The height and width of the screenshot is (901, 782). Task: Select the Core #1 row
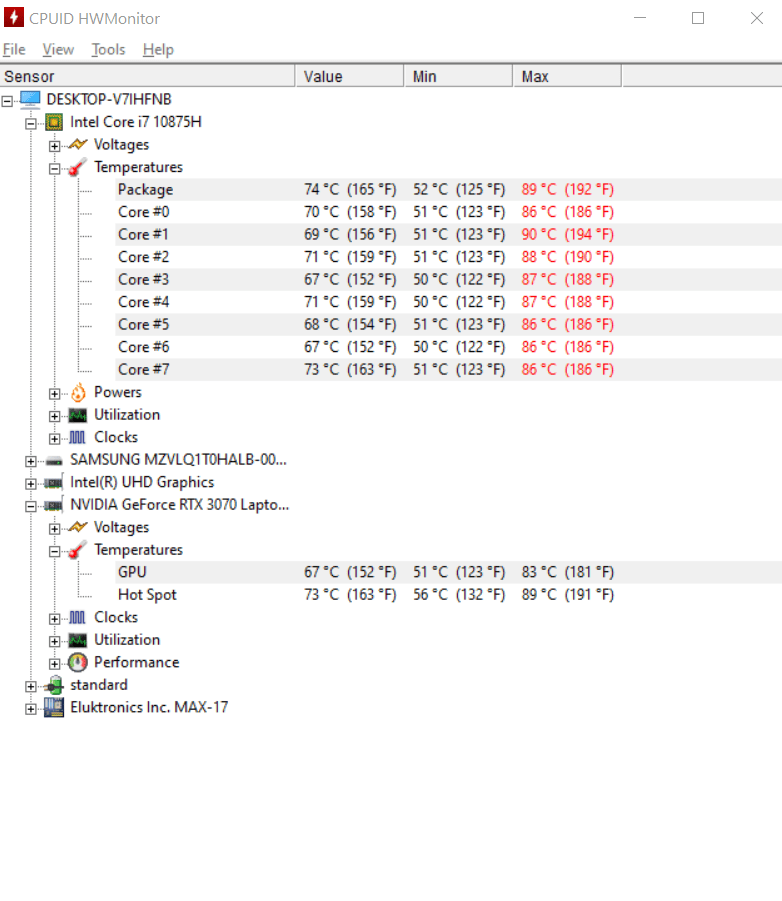(448, 234)
